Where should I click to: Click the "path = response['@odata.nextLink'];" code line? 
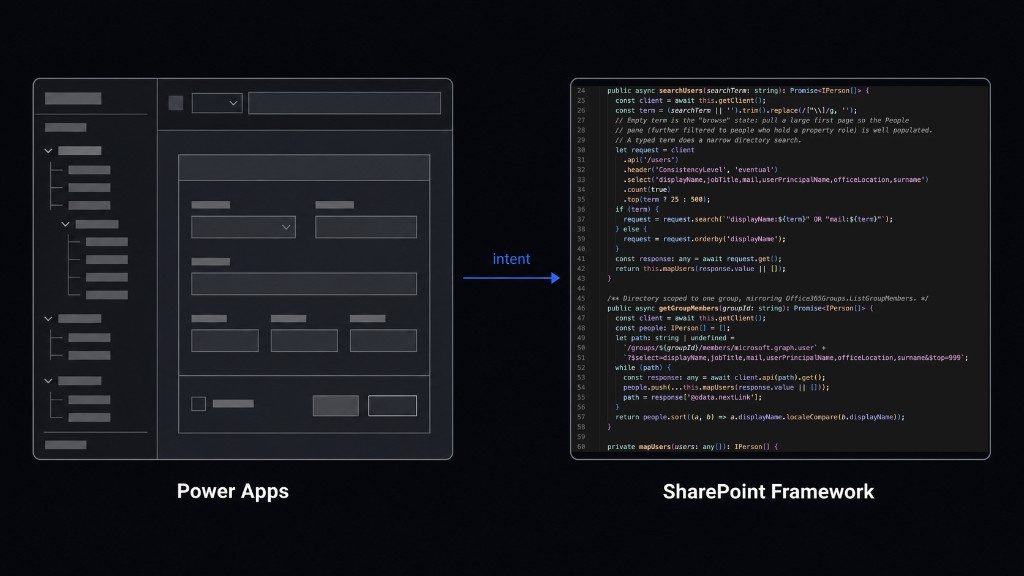pos(692,397)
